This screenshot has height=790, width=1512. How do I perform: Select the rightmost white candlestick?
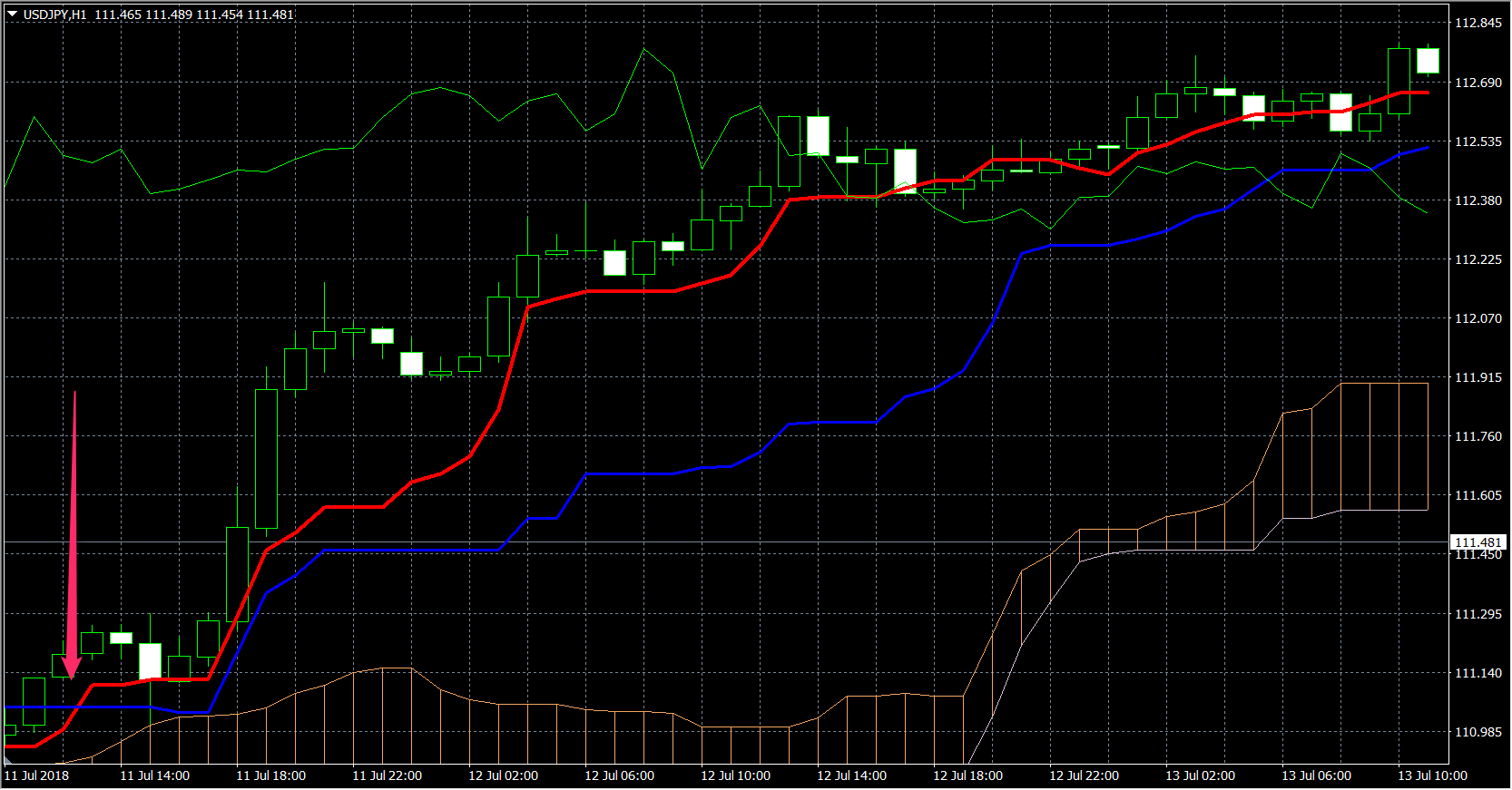1428,61
